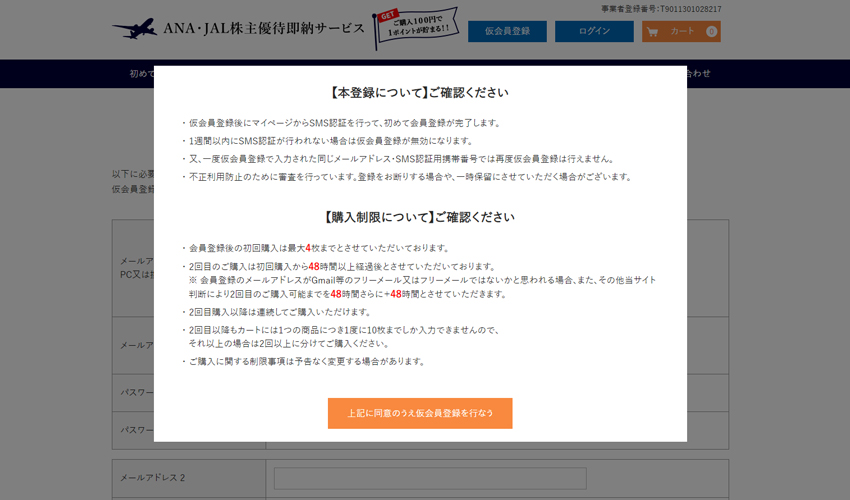Click the 不正利用防止 screening notice line
Screen dimensions: 850x500
coord(410,177)
